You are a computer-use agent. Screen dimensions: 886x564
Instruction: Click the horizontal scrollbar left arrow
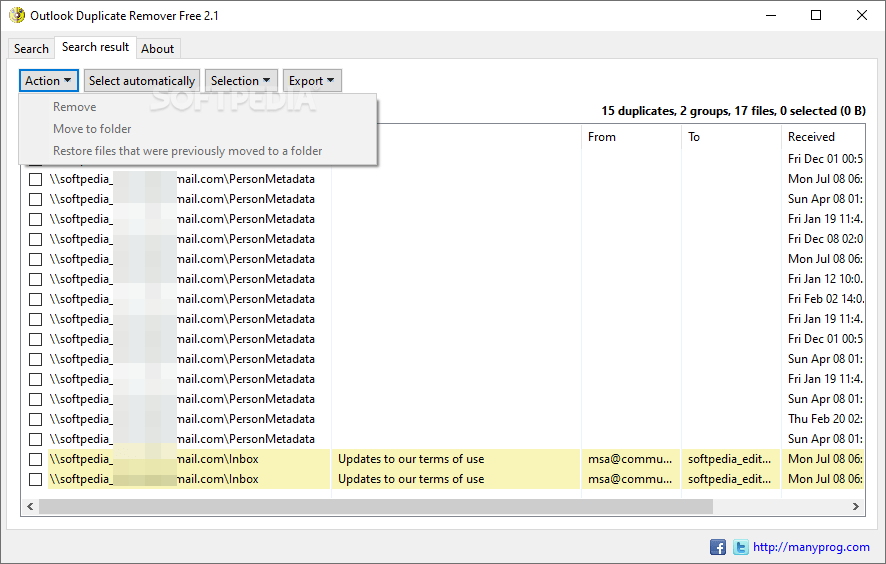pos(31,507)
